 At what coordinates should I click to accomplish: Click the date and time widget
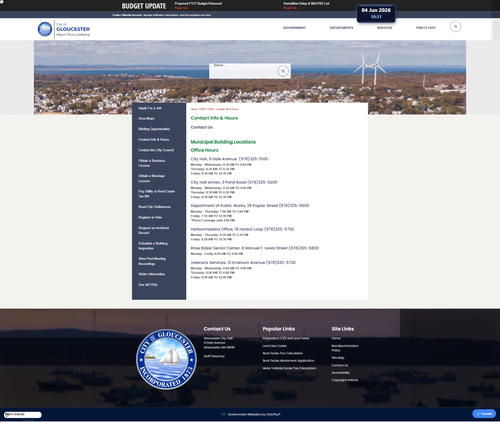tap(376, 13)
